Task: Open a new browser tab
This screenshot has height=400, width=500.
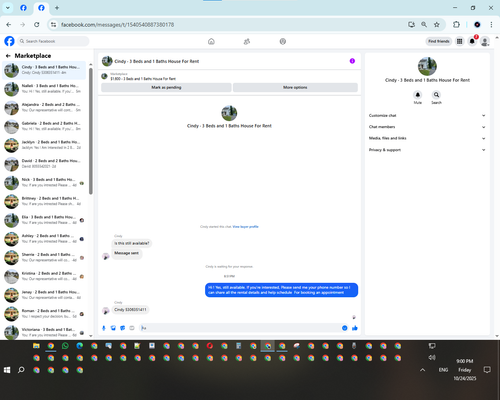Action: point(57,8)
